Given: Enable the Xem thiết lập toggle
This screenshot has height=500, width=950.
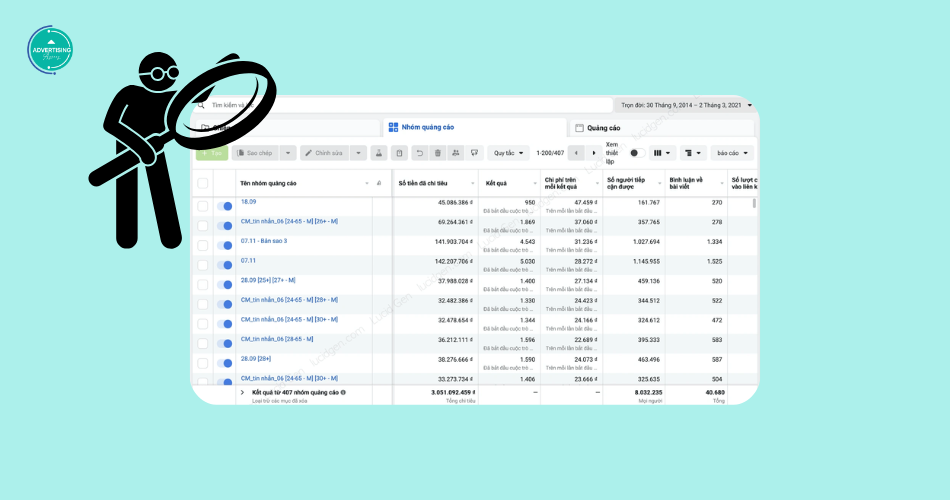Looking at the screenshot, I should (x=633, y=153).
